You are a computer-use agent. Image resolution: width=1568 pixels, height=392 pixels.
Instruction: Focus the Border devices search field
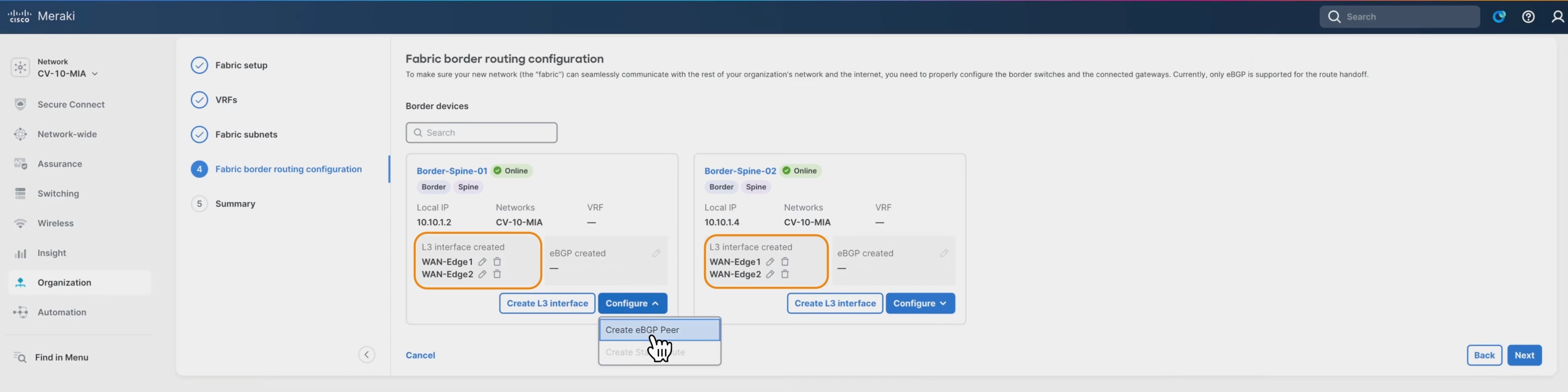click(482, 132)
